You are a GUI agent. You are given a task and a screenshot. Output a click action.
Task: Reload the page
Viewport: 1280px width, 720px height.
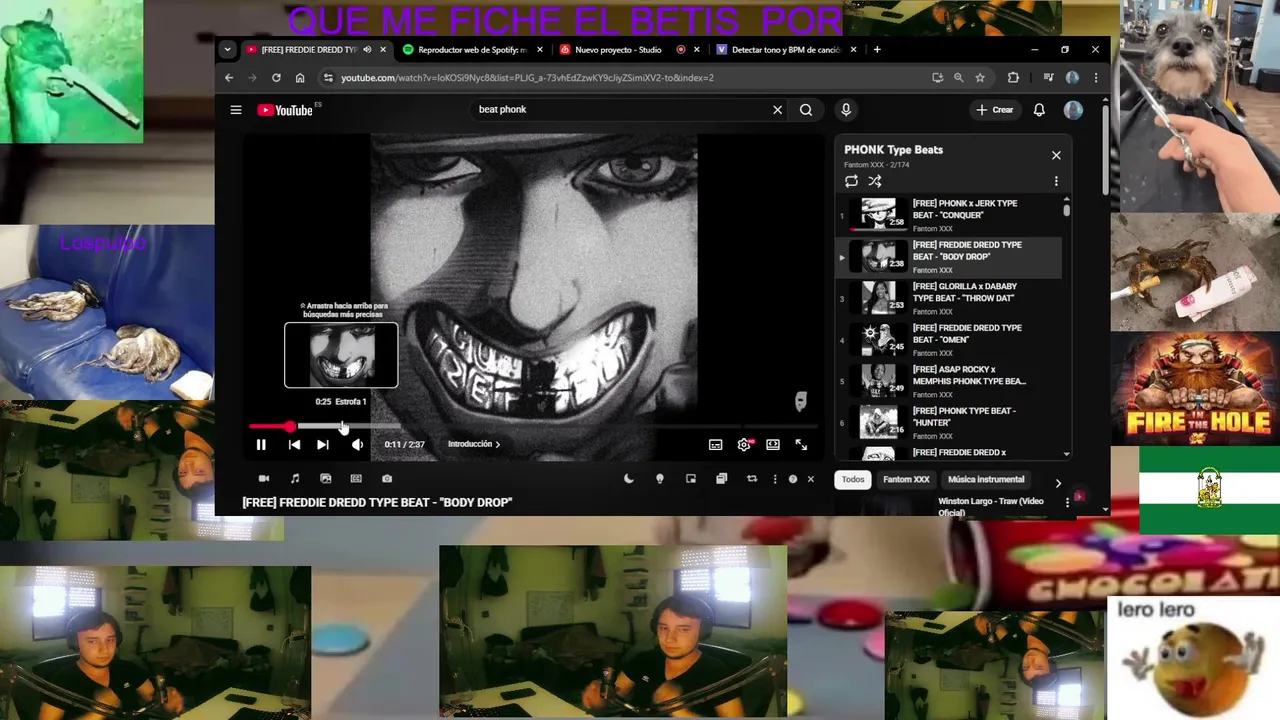(x=276, y=78)
